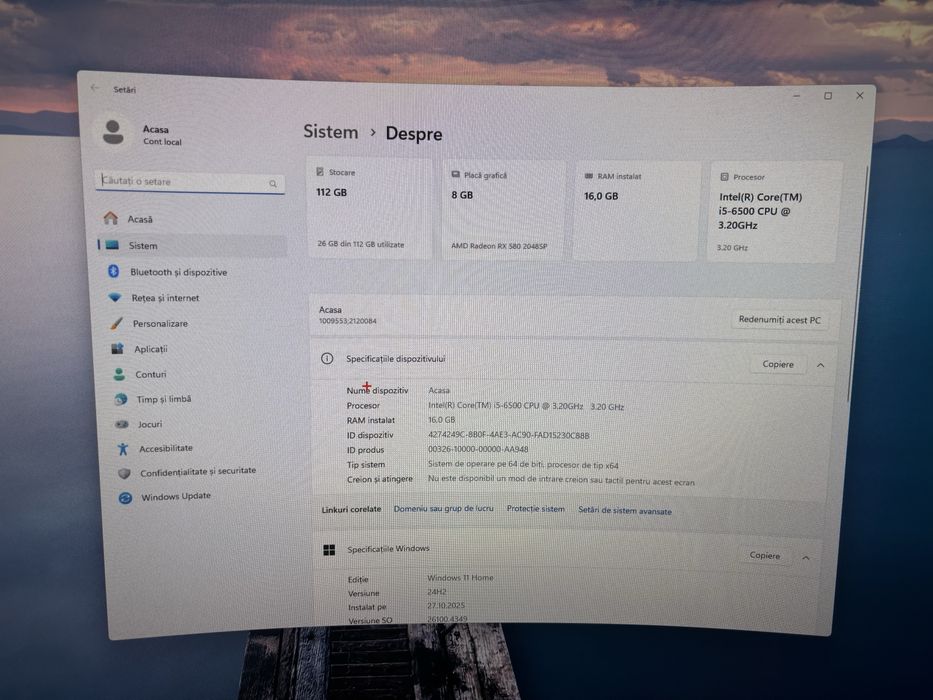
Task: Open the Setări de sistem avansate link
Action: (x=625, y=511)
